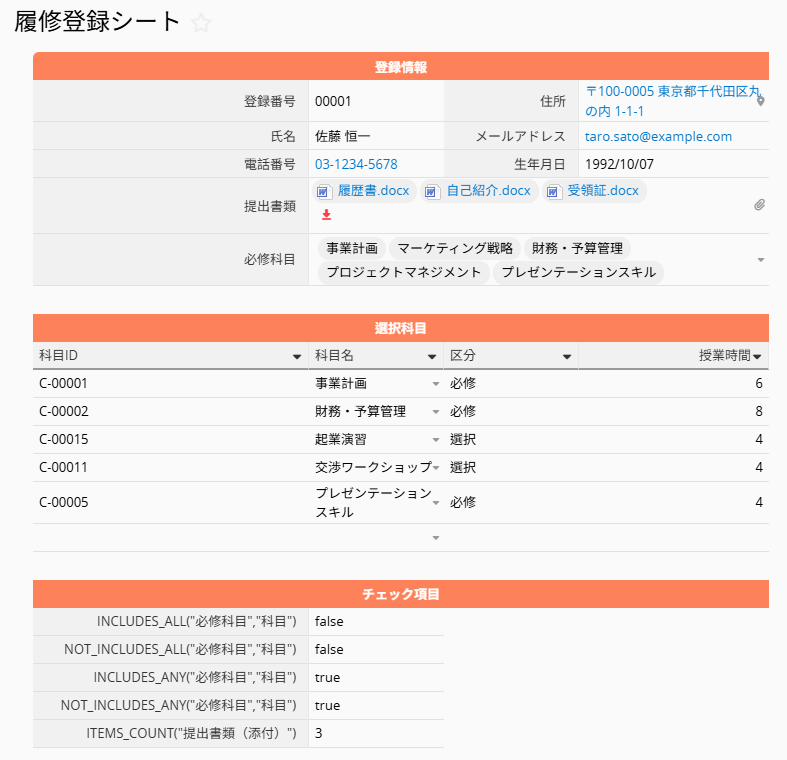
Task: Select the C-00011 table row cell
Action: pos(64,467)
